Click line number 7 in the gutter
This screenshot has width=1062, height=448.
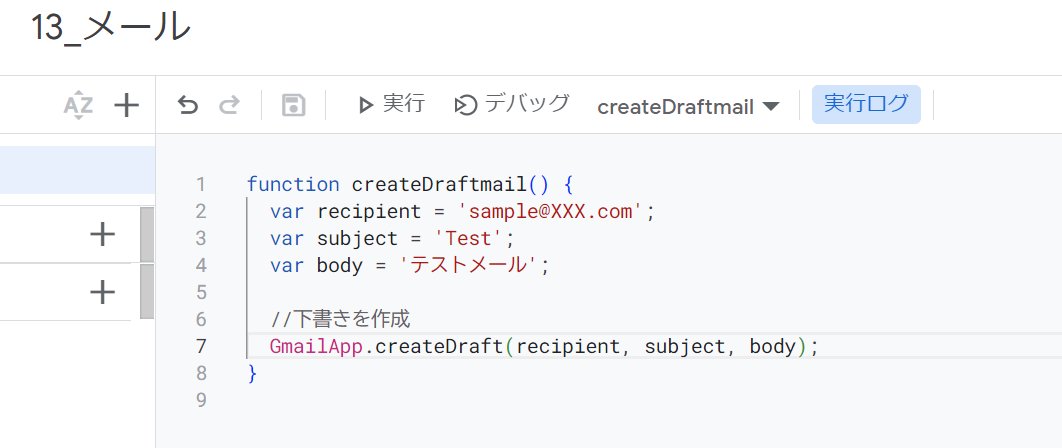200,346
